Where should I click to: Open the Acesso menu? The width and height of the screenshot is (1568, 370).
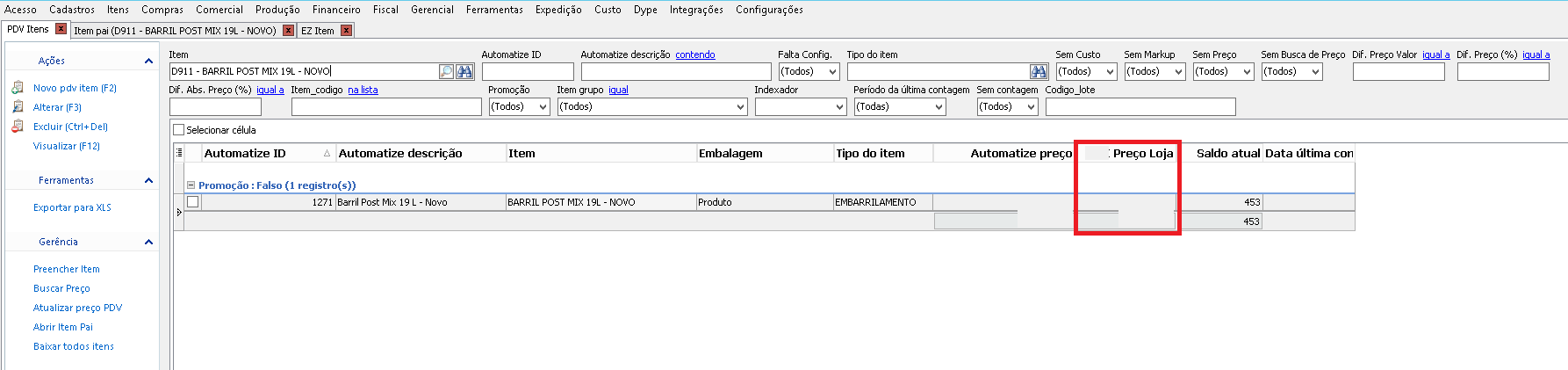click(x=20, y=10)
